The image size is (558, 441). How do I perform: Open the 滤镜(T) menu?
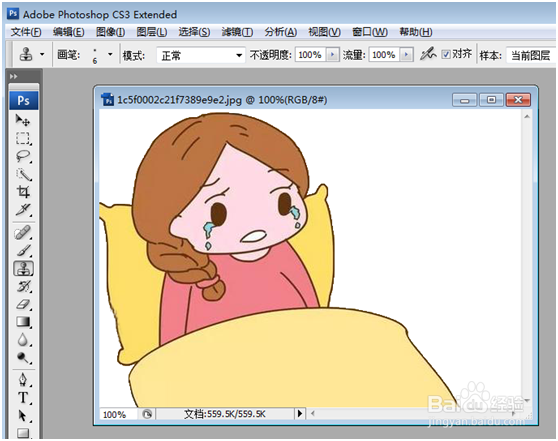click(237, 32)
